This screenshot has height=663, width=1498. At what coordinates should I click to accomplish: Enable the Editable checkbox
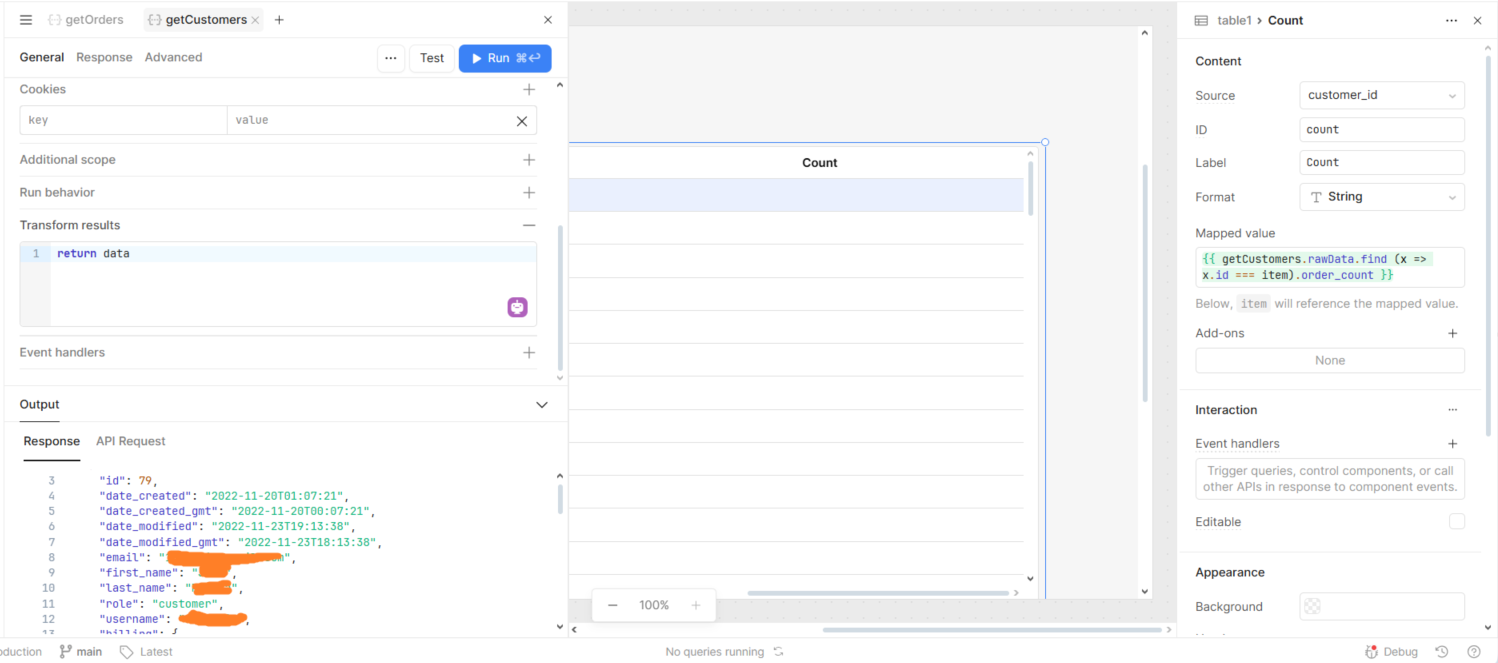[1456, 522]
